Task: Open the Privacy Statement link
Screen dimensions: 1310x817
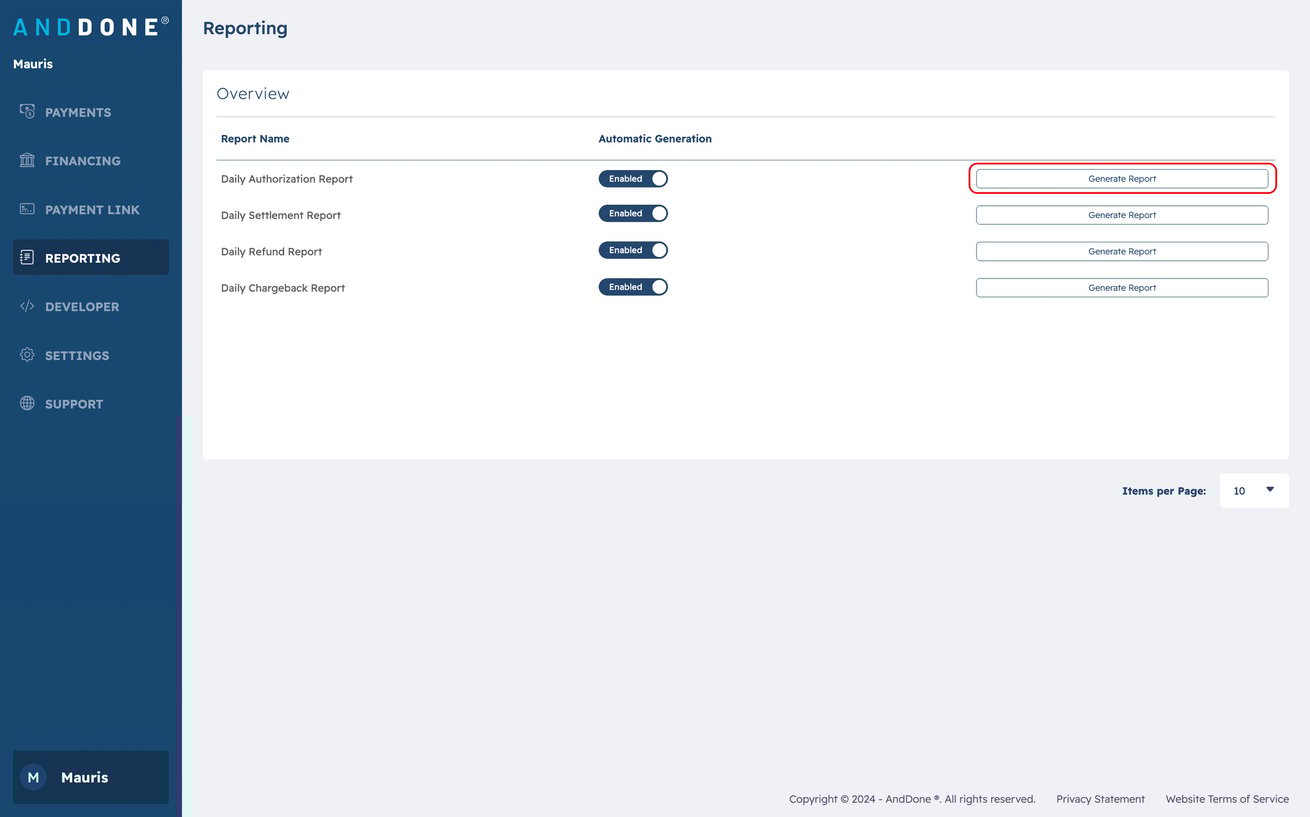Action: (x=1100, y=798)
